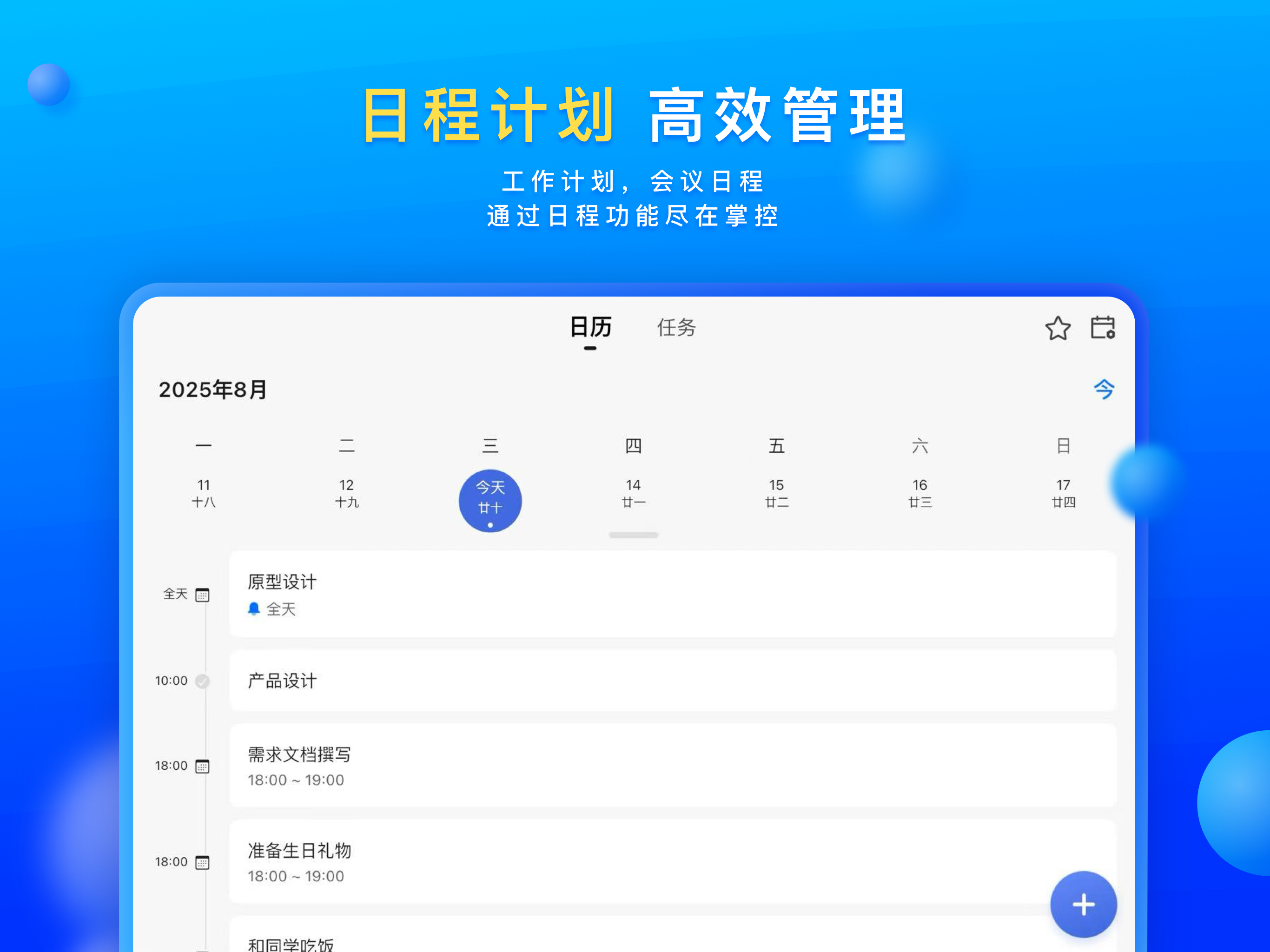Click the bell icon under 原型设计

point(254,608)
